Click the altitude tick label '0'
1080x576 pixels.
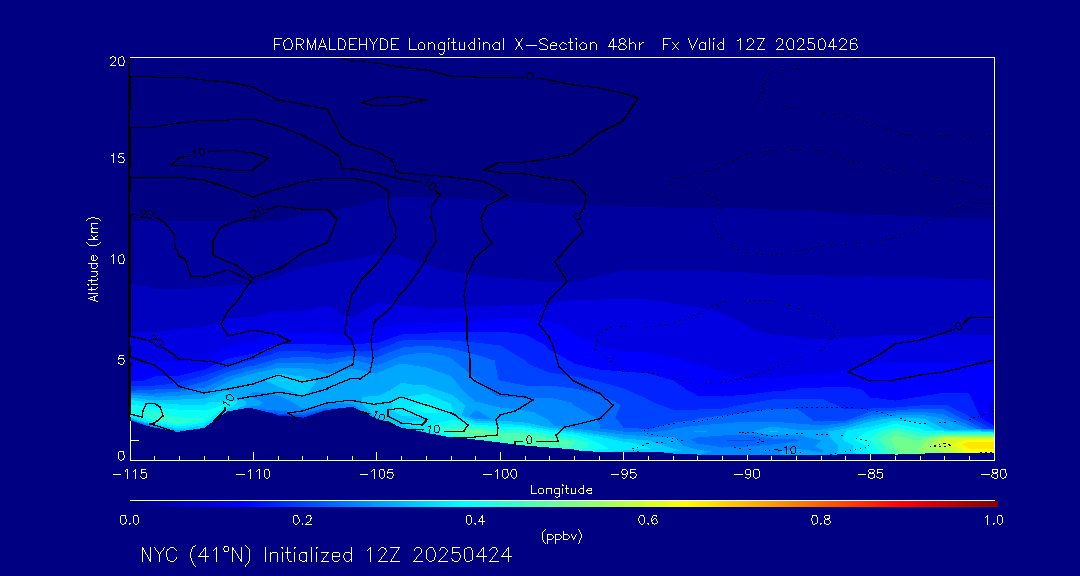(x=121, y=455)
